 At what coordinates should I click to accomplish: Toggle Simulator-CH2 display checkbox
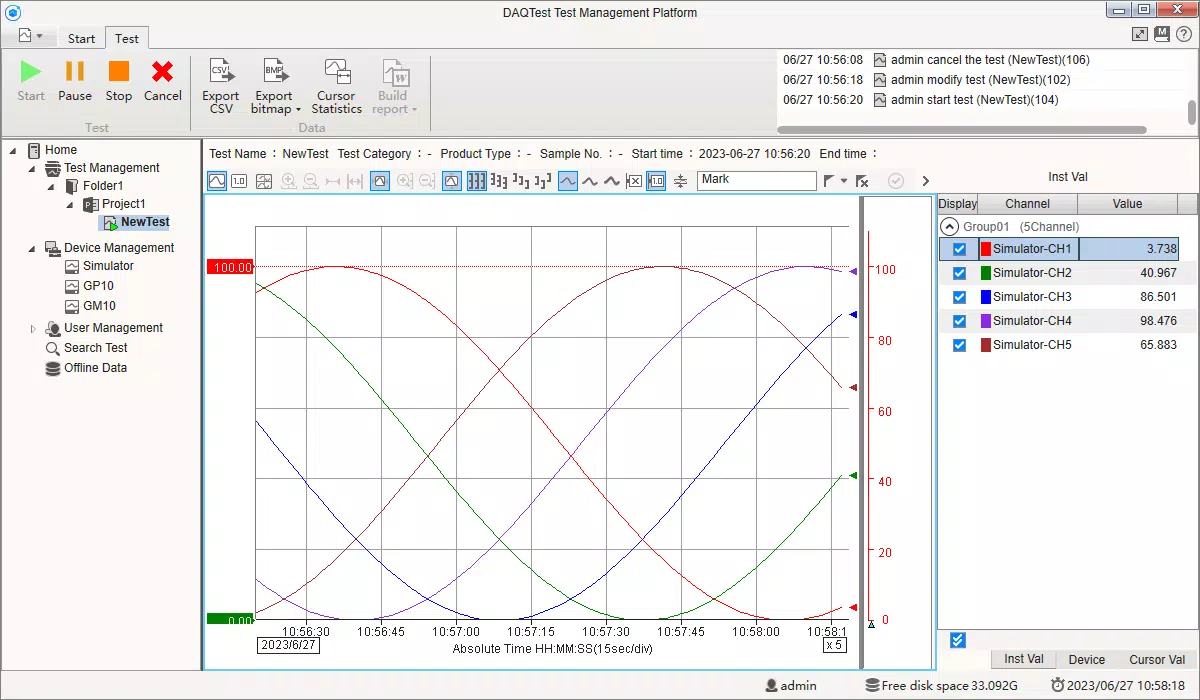[x=960, y=273]
